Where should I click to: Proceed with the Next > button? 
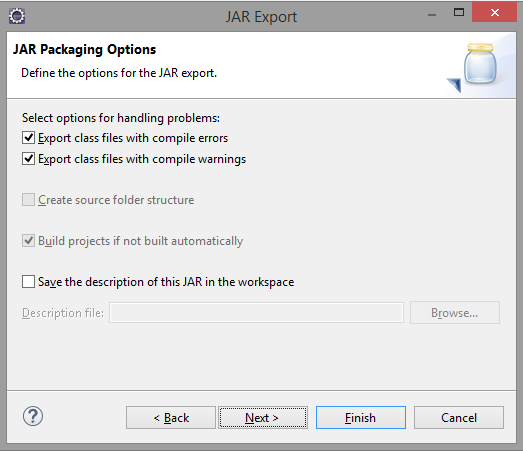pyautogui.click(x=263, y=418)
